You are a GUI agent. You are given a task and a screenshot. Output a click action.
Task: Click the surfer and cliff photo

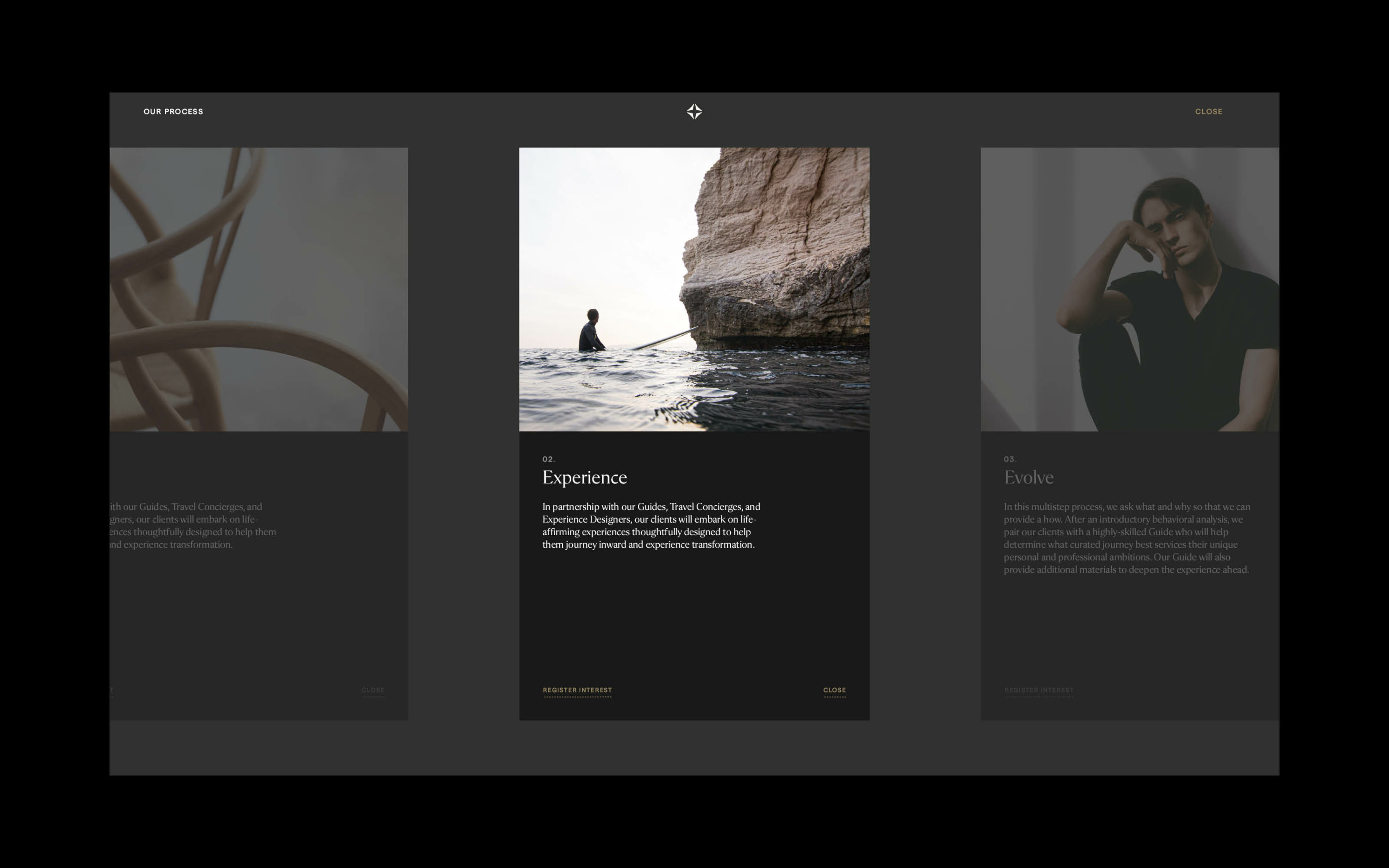coord(694,289)
